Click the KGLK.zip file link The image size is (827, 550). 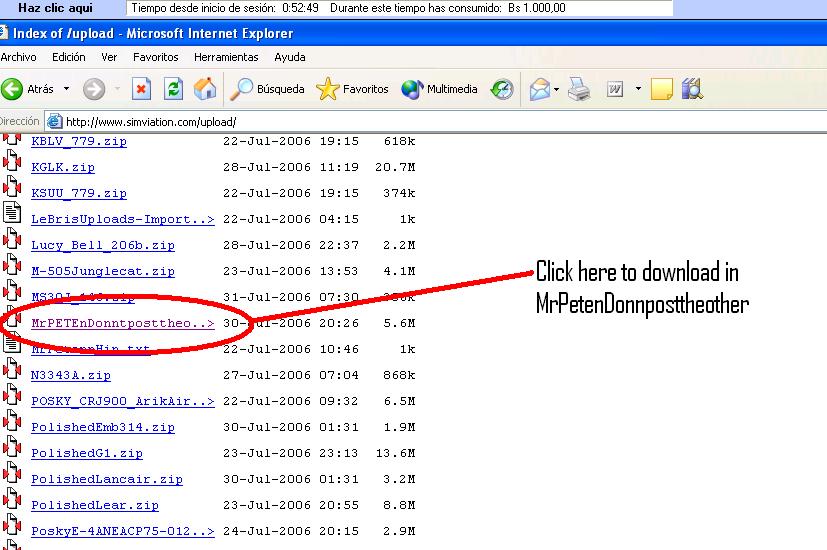pyautogui.click(x=62, y=167)
